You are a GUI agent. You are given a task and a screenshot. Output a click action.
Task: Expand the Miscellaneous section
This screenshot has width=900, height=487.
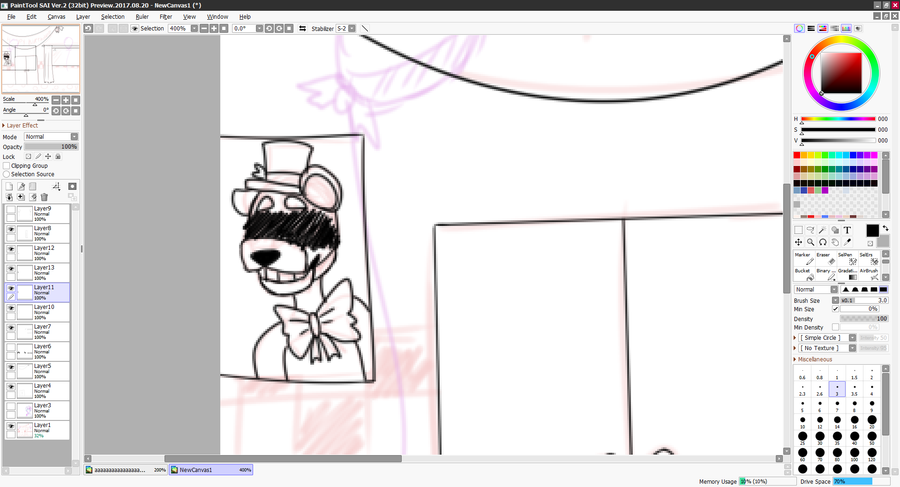pyautogui.click(x=814, y=360)
